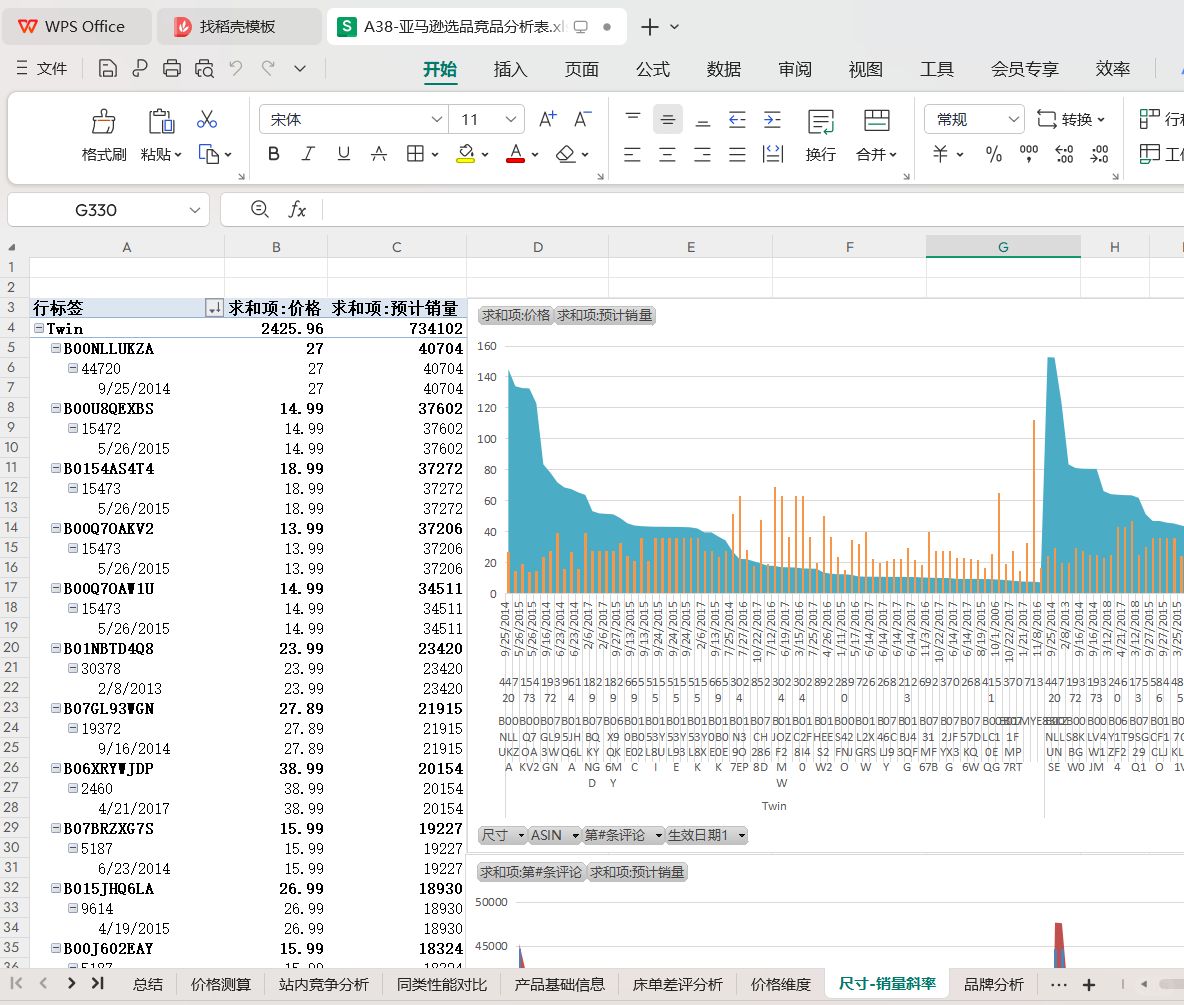Click the select-all corner of the grid
The image size is (1184, 1005).
click(x=12, y=247)
